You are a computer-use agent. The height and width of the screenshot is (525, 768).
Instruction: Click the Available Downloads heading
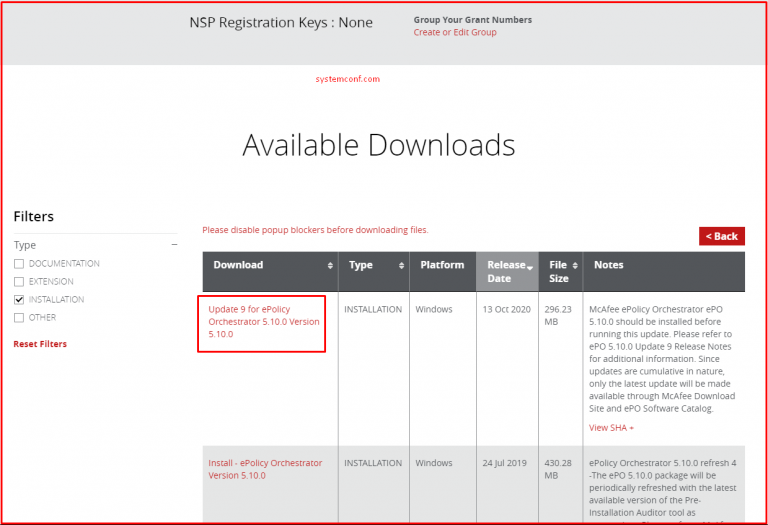tap(379, 145)
